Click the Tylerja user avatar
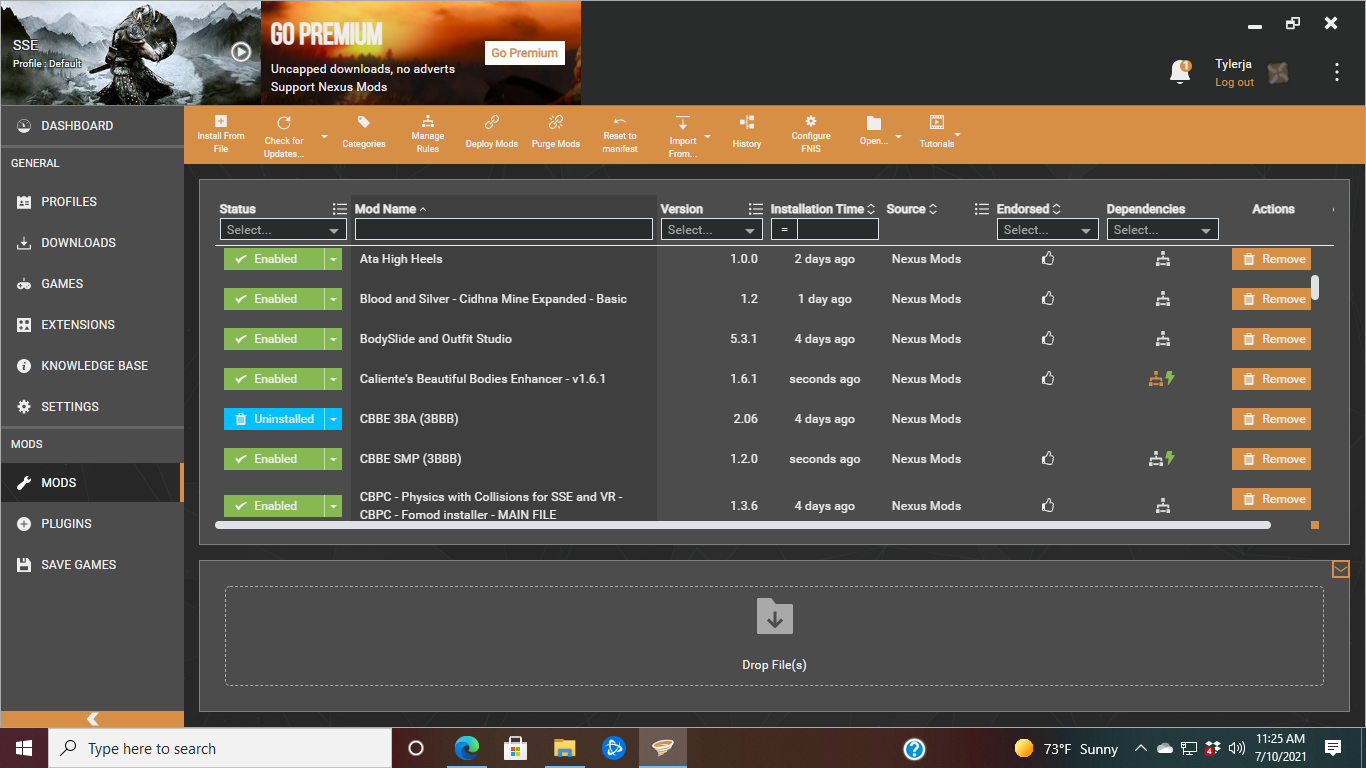 point(1277,72)
